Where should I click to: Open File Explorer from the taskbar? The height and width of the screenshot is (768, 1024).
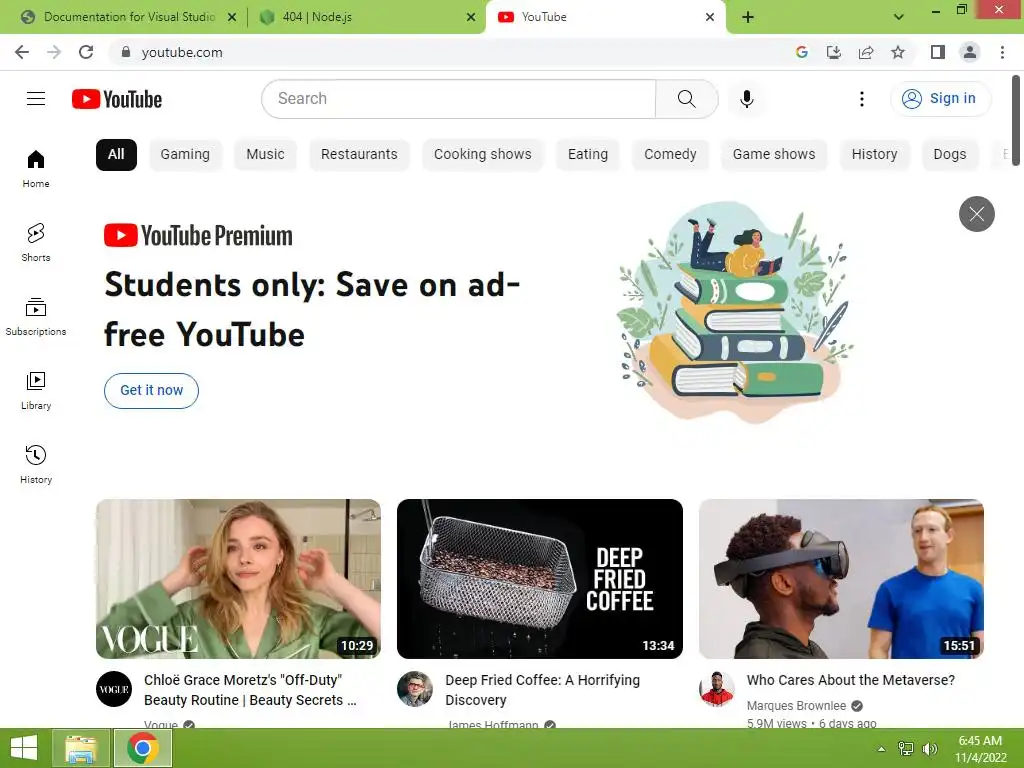pos(81,748)
